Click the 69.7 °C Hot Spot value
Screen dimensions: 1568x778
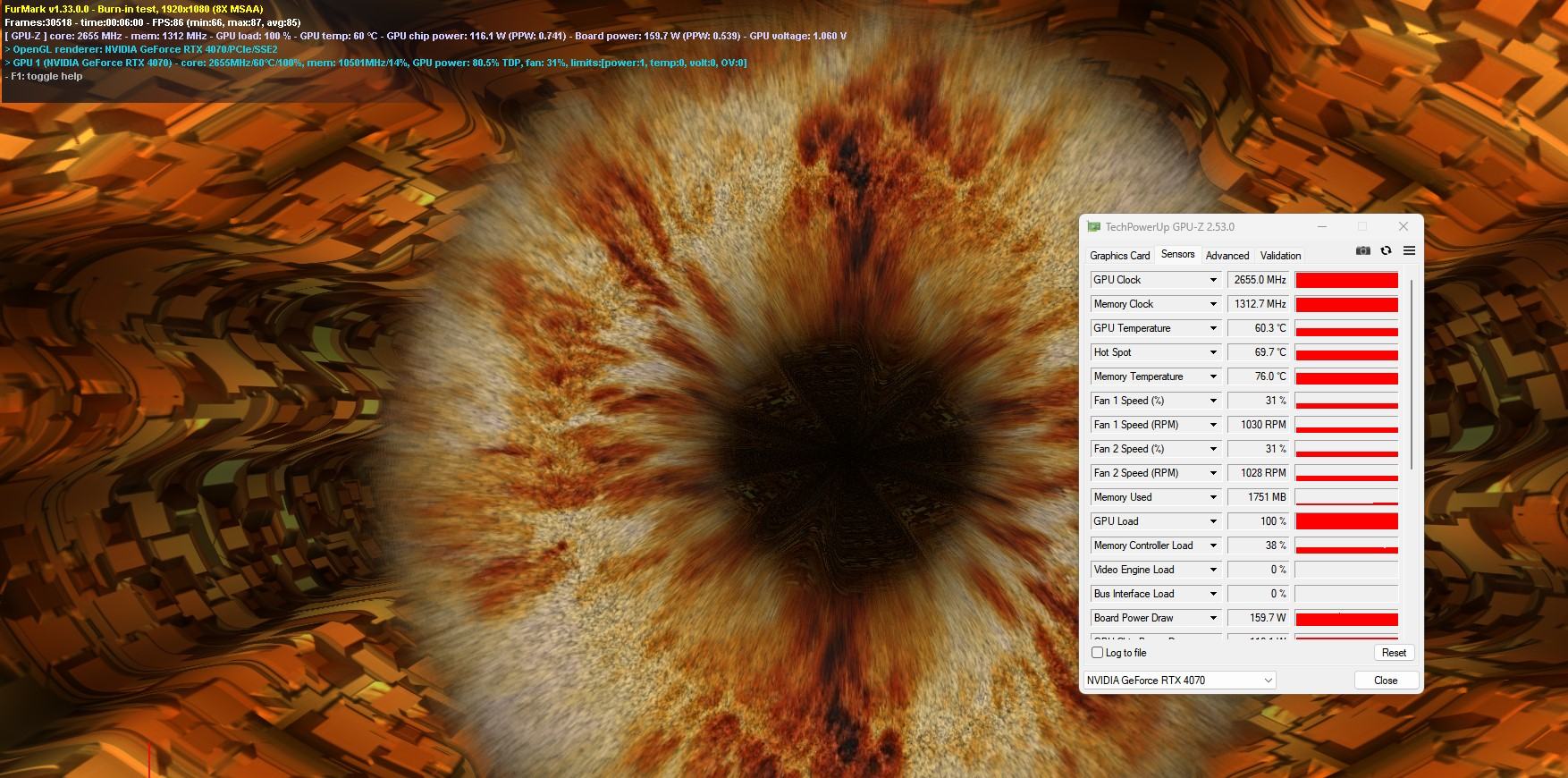[x=1258, y=352]
